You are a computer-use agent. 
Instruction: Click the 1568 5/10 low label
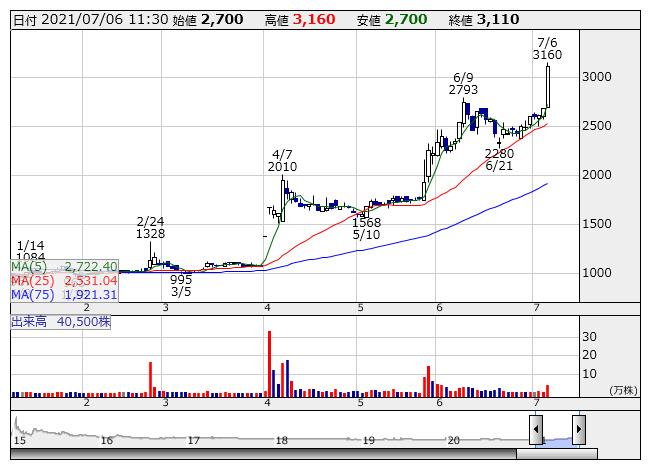coord(366,229)
